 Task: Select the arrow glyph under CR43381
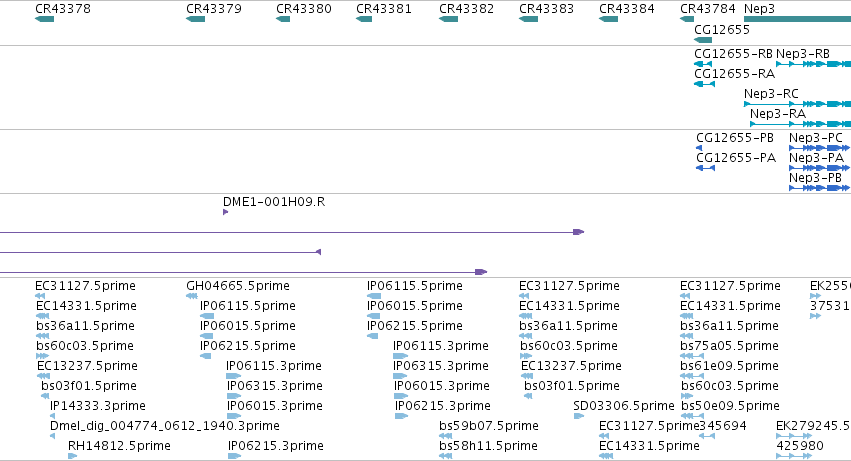[364, 19]
